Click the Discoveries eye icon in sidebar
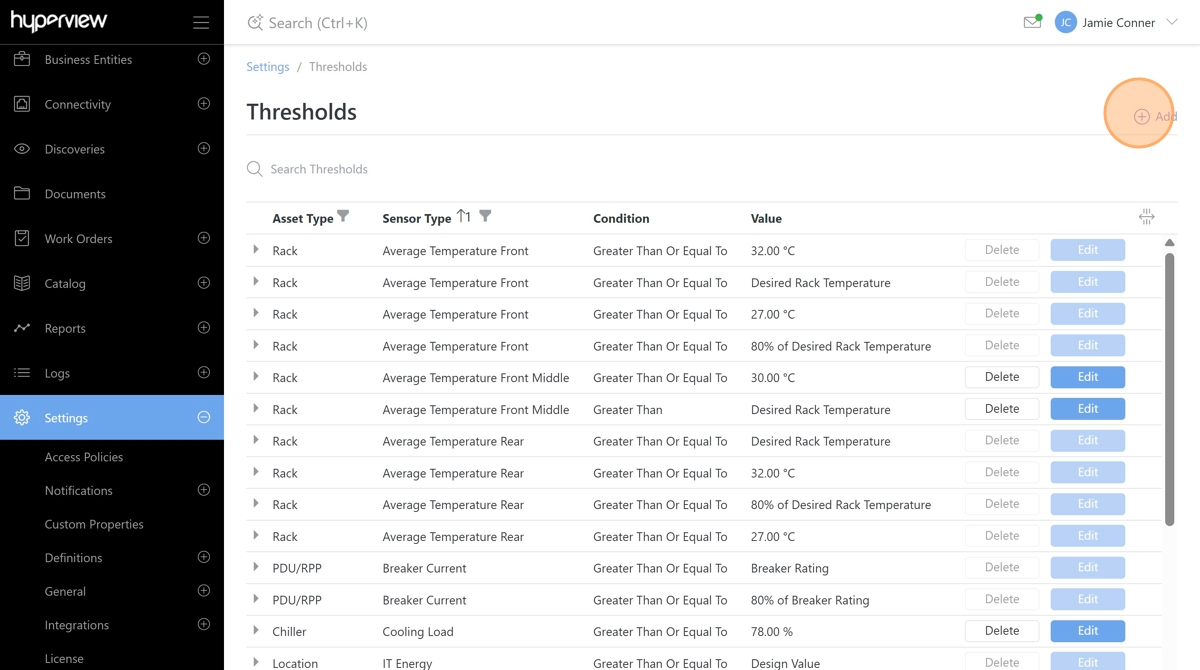The width and height of the screenshot is (1200, 670). pyautogui.click(x=22, y=149)
